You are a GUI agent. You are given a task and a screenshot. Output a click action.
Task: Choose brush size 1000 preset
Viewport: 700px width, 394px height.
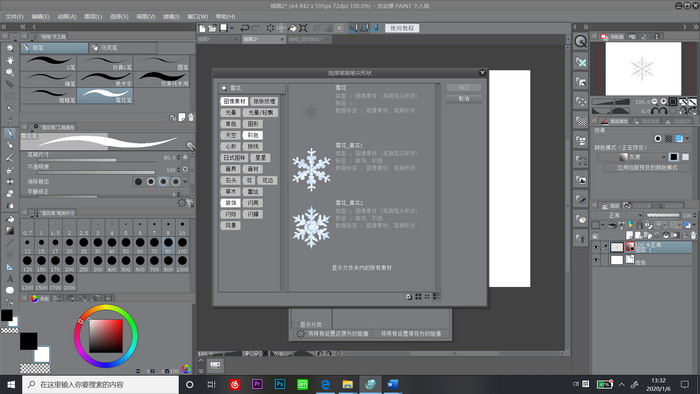[182, 263]
